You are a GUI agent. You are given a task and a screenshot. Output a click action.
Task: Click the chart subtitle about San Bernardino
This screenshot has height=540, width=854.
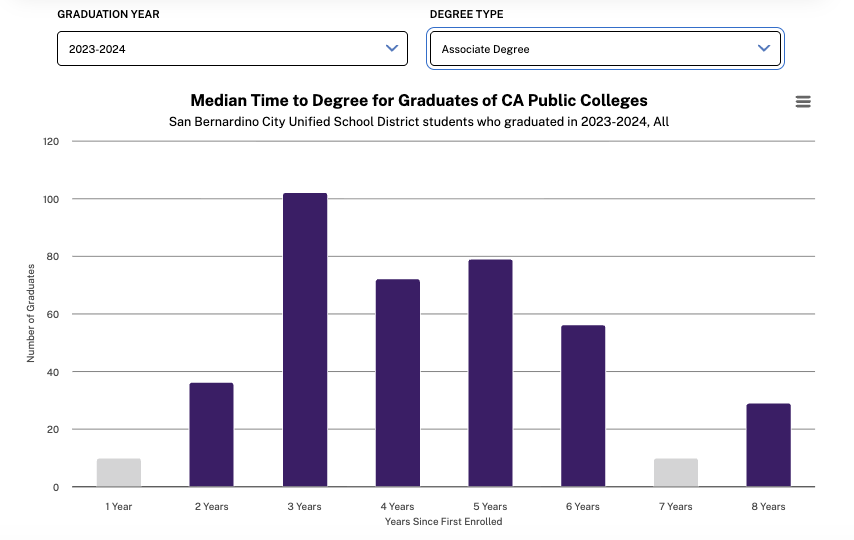[419, 122]
